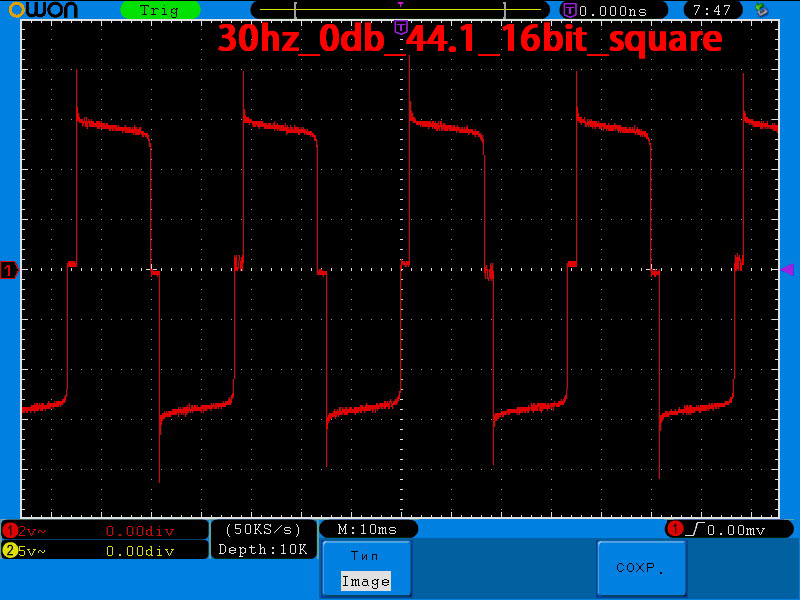Image resolution: width=800 pixels, height=600 pixels.
Task: Click the trigger source 1 badge
Action: 676,529
